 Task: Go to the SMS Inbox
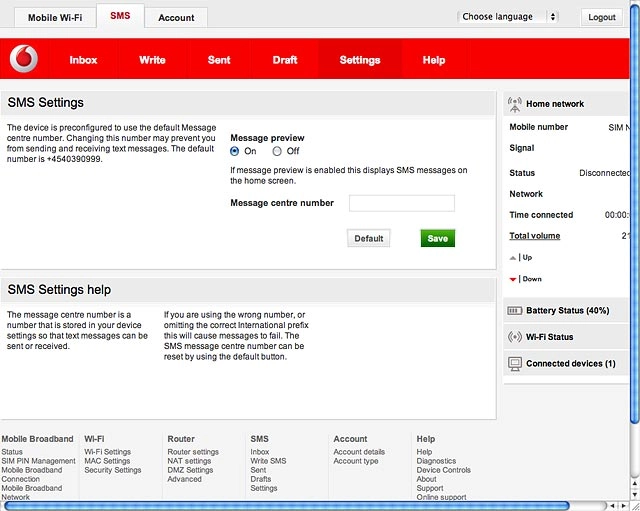click(x=83, y=60)
